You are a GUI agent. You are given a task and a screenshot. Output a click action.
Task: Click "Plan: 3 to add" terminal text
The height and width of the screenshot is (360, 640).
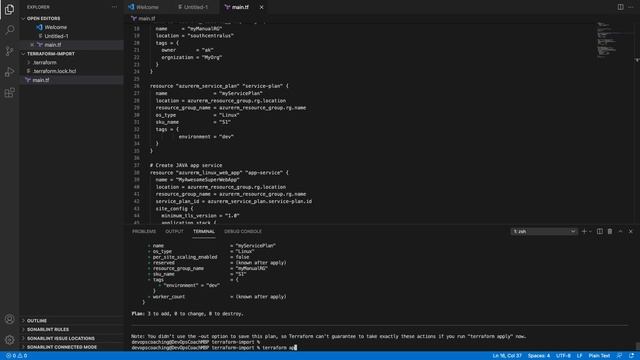click(x=159, y=314)
